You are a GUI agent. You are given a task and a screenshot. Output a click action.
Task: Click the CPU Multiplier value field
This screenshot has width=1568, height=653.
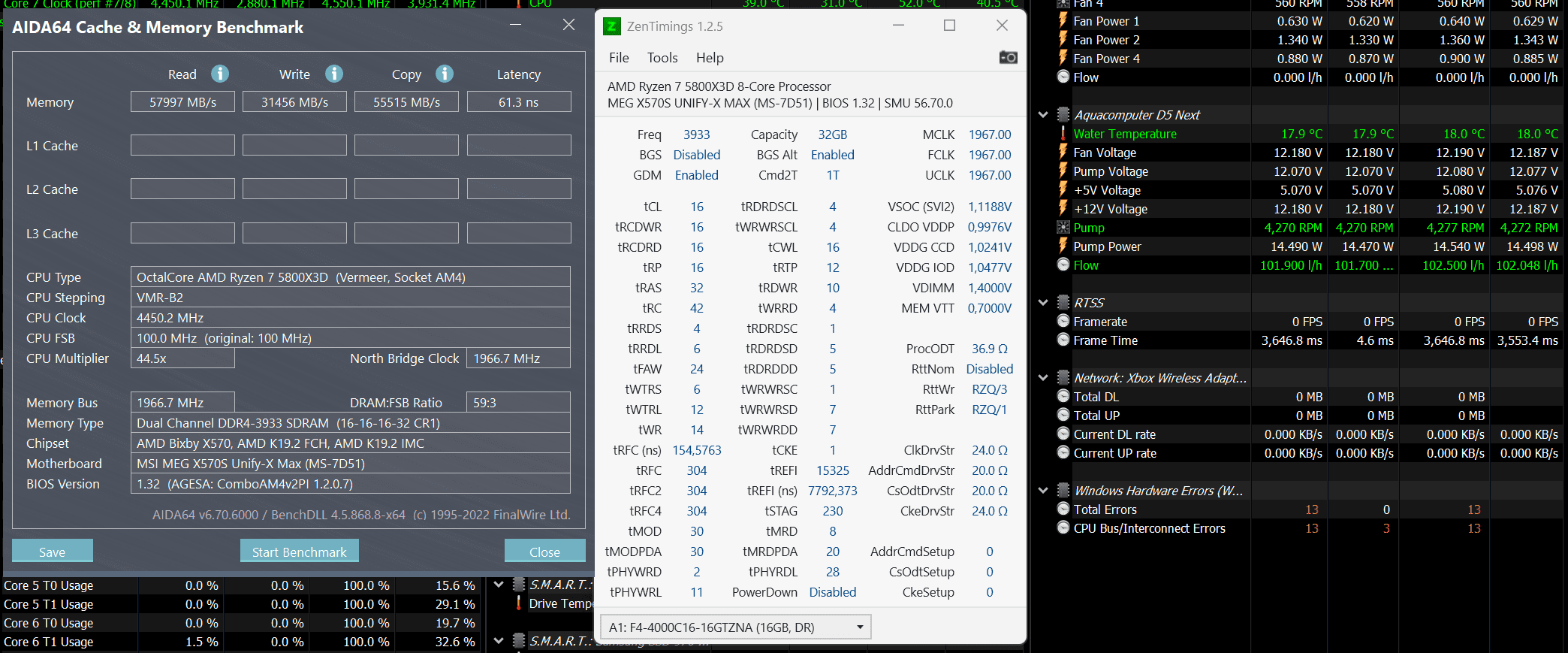[x=182, y=358]
